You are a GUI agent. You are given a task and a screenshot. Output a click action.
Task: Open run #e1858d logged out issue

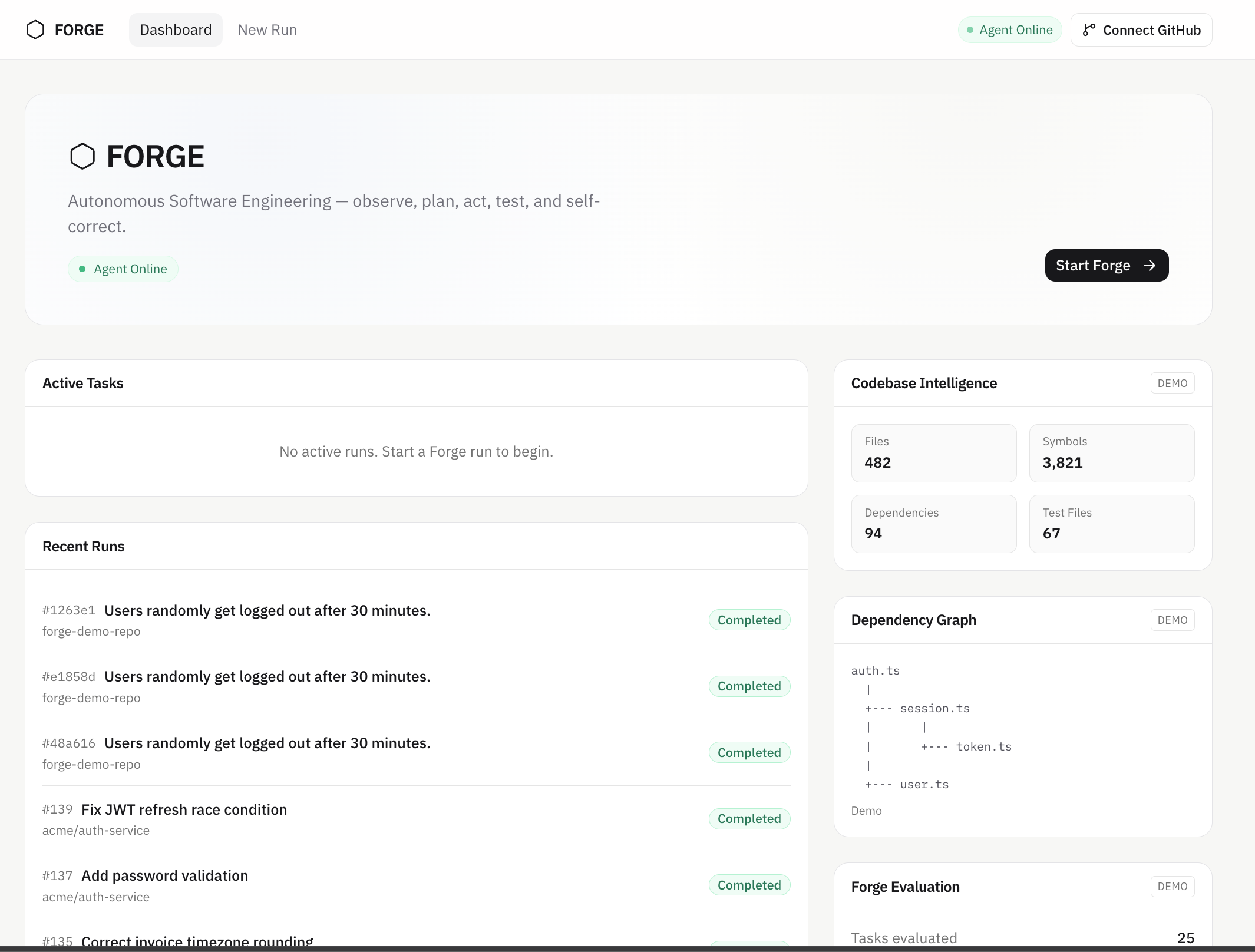coord(416,686)
